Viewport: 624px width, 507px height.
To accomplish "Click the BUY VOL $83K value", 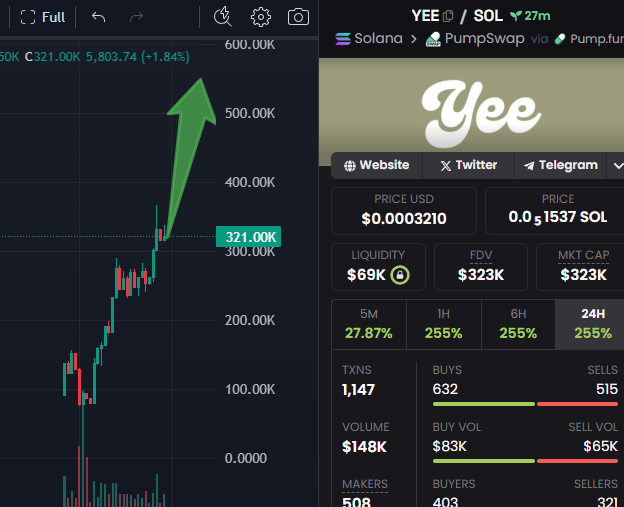I will tap(449, 446).
